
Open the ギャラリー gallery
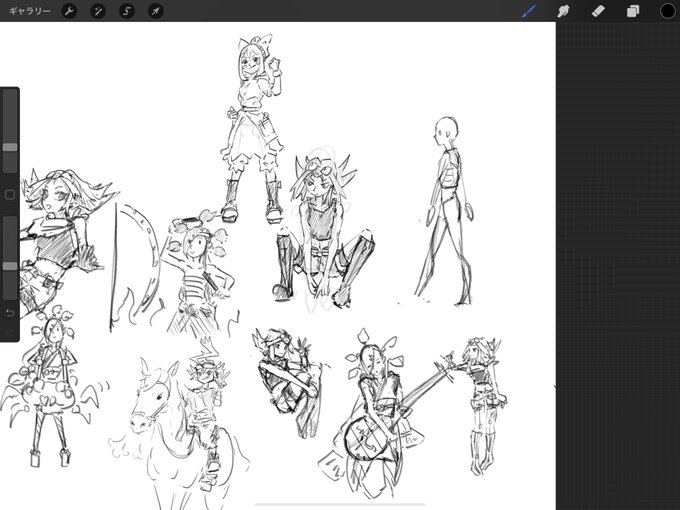[x=29, y=11]
